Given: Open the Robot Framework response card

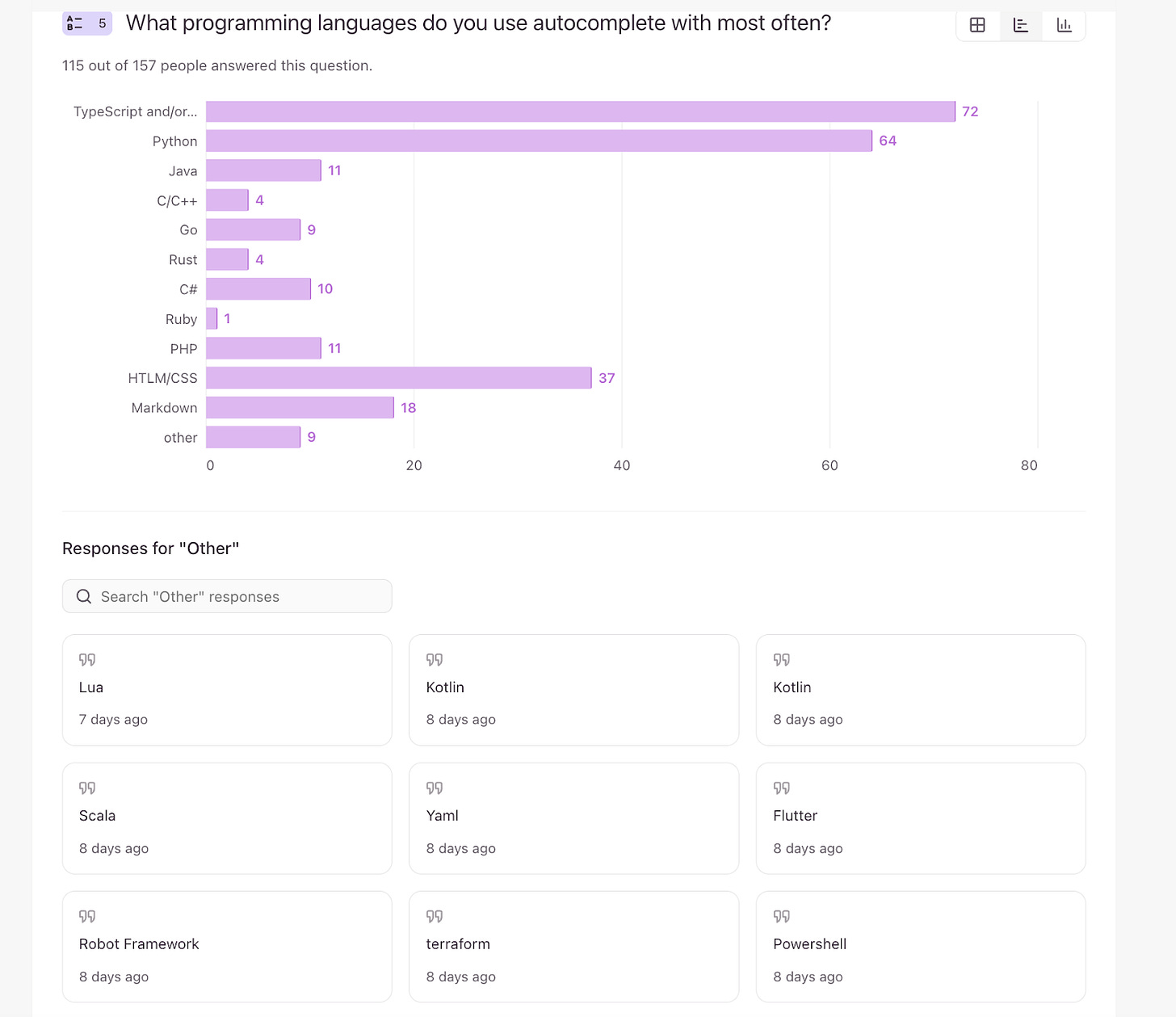Looking at the screenshot, I should tap(227, 947).
